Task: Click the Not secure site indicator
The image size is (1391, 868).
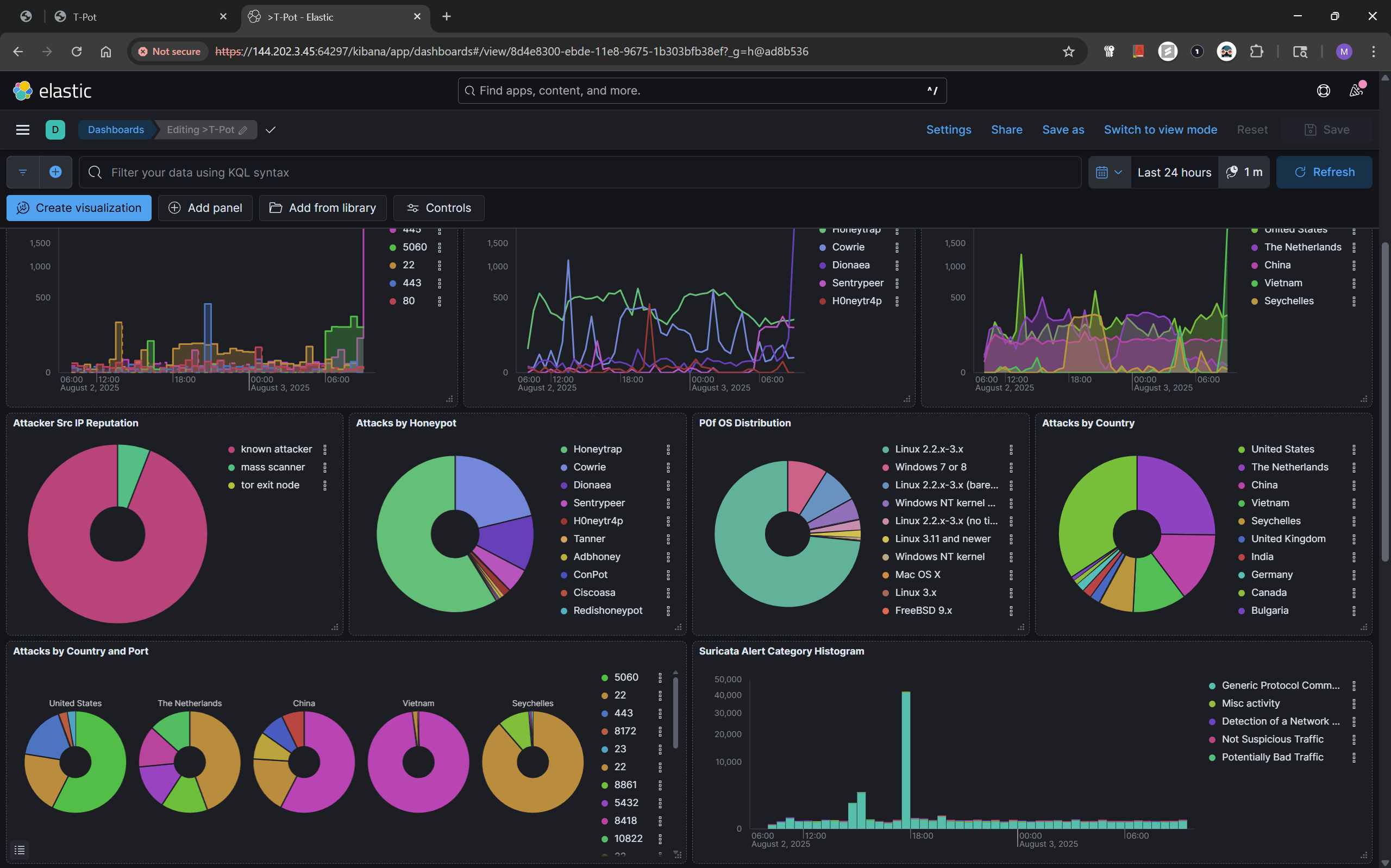Action: point(170,52)
